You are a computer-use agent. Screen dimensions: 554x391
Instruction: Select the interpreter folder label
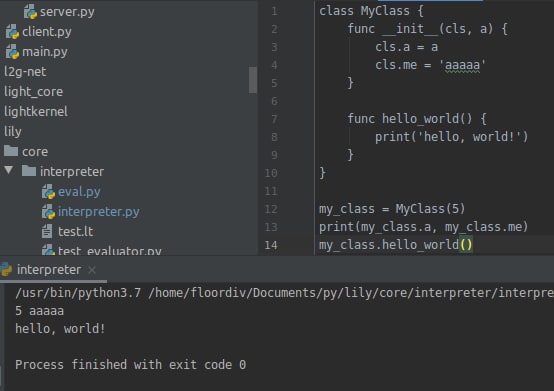point(72,172)
